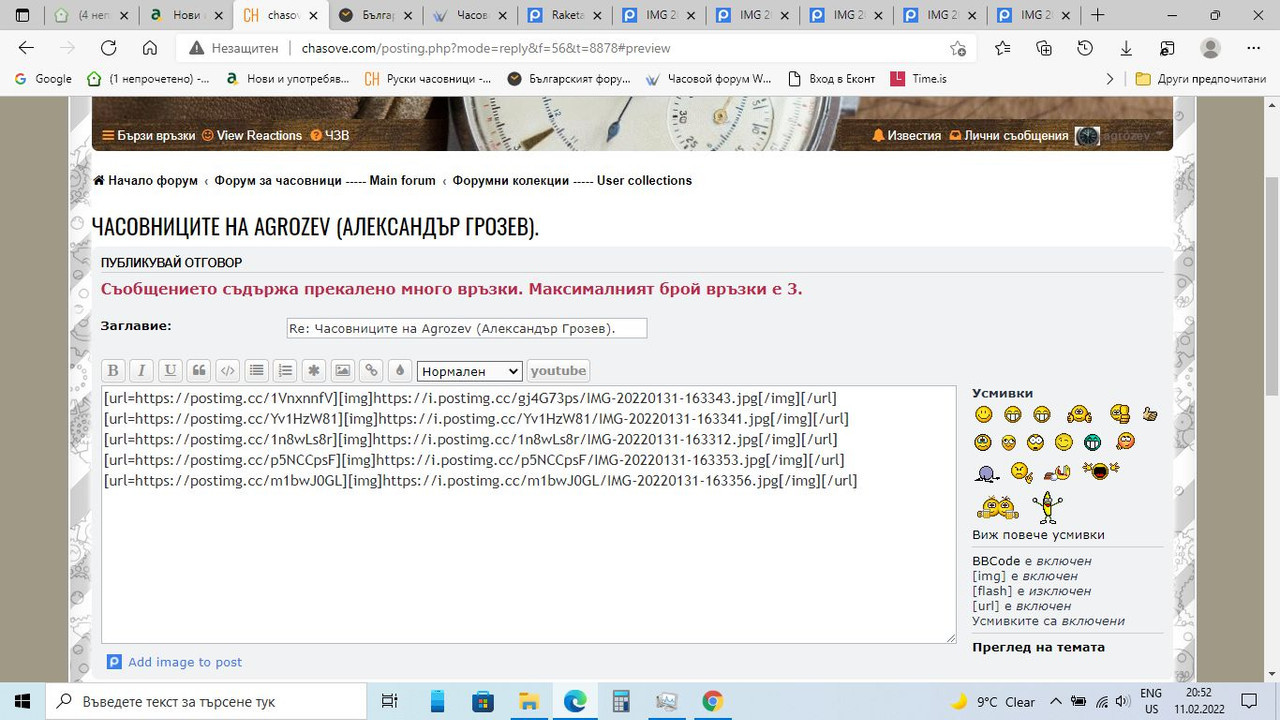
Task: Open taskbar Calculator icon
Action: (x=621, y=701)
